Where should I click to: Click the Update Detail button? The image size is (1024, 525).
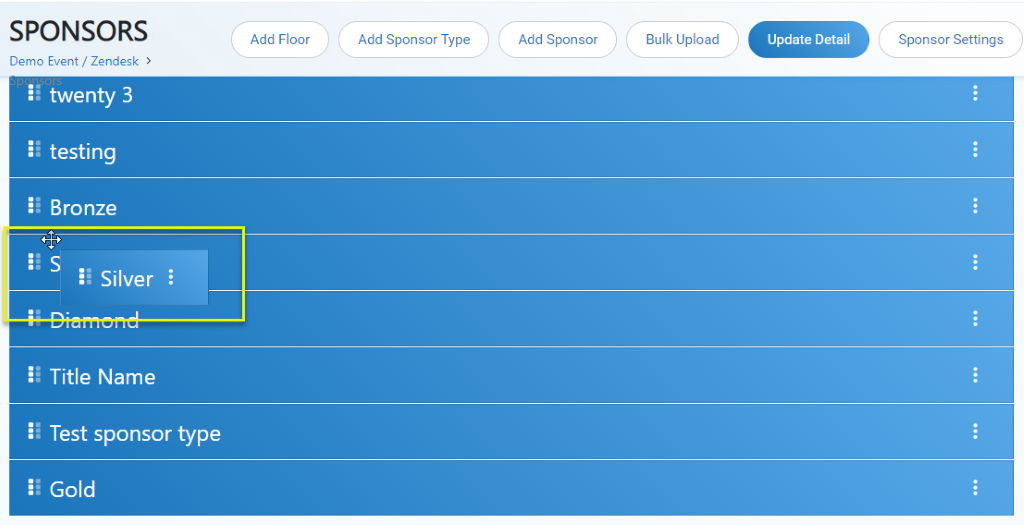pyautogui.click(x=808, y=39)
